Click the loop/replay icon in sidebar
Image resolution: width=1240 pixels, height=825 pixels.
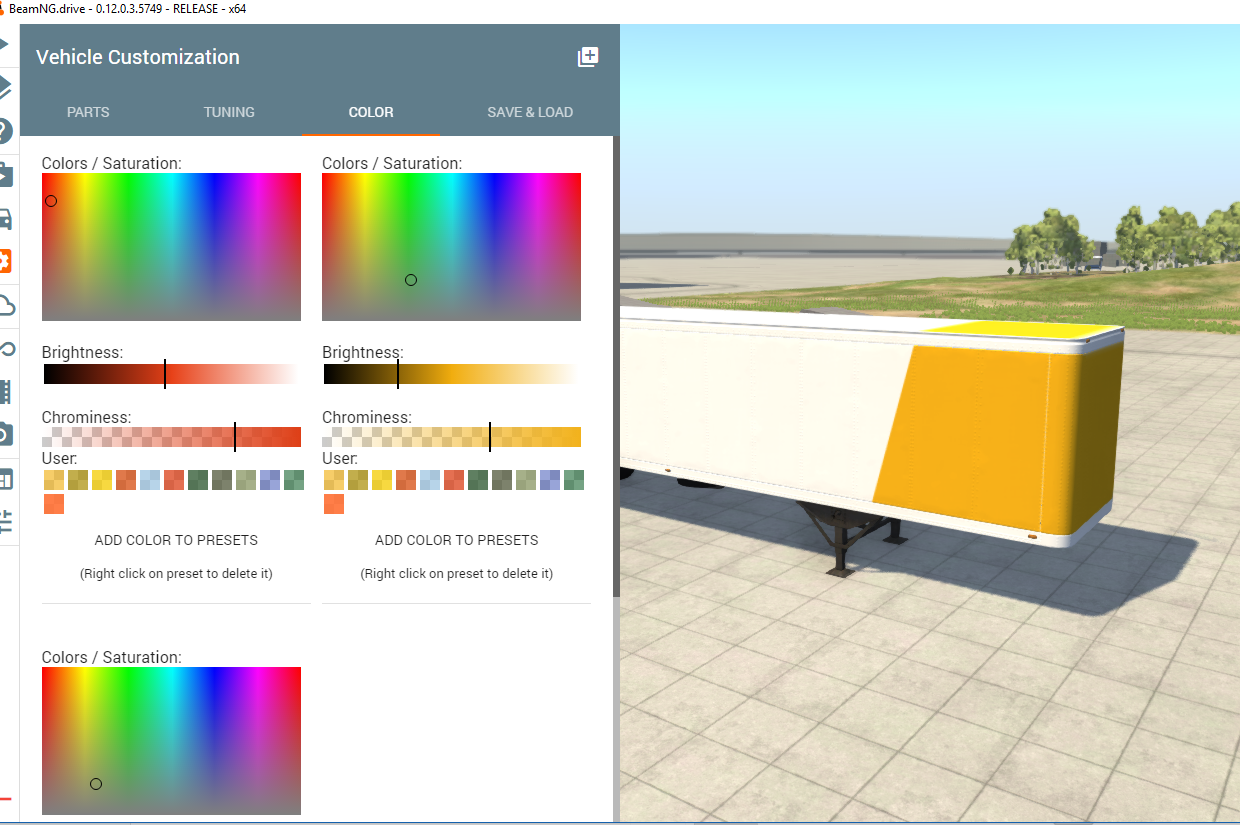(6, 349)
